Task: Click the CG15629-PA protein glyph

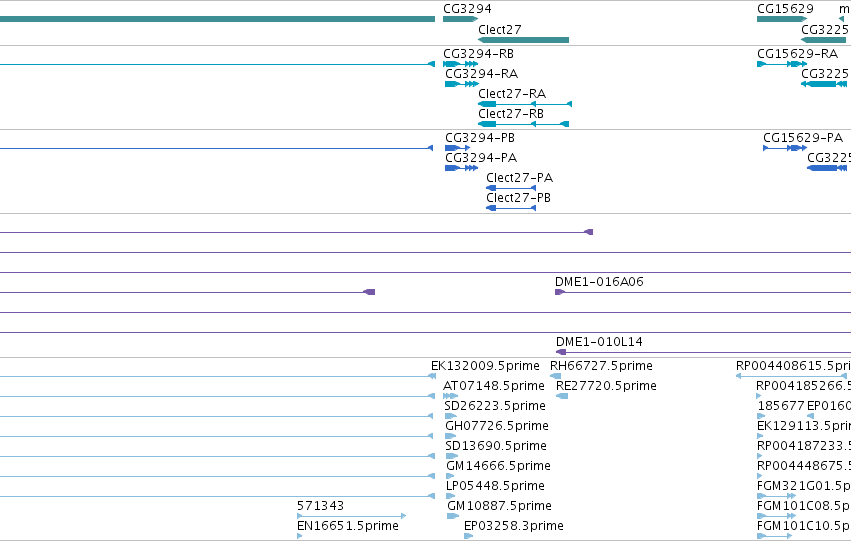Action: [x=785, y=148]
